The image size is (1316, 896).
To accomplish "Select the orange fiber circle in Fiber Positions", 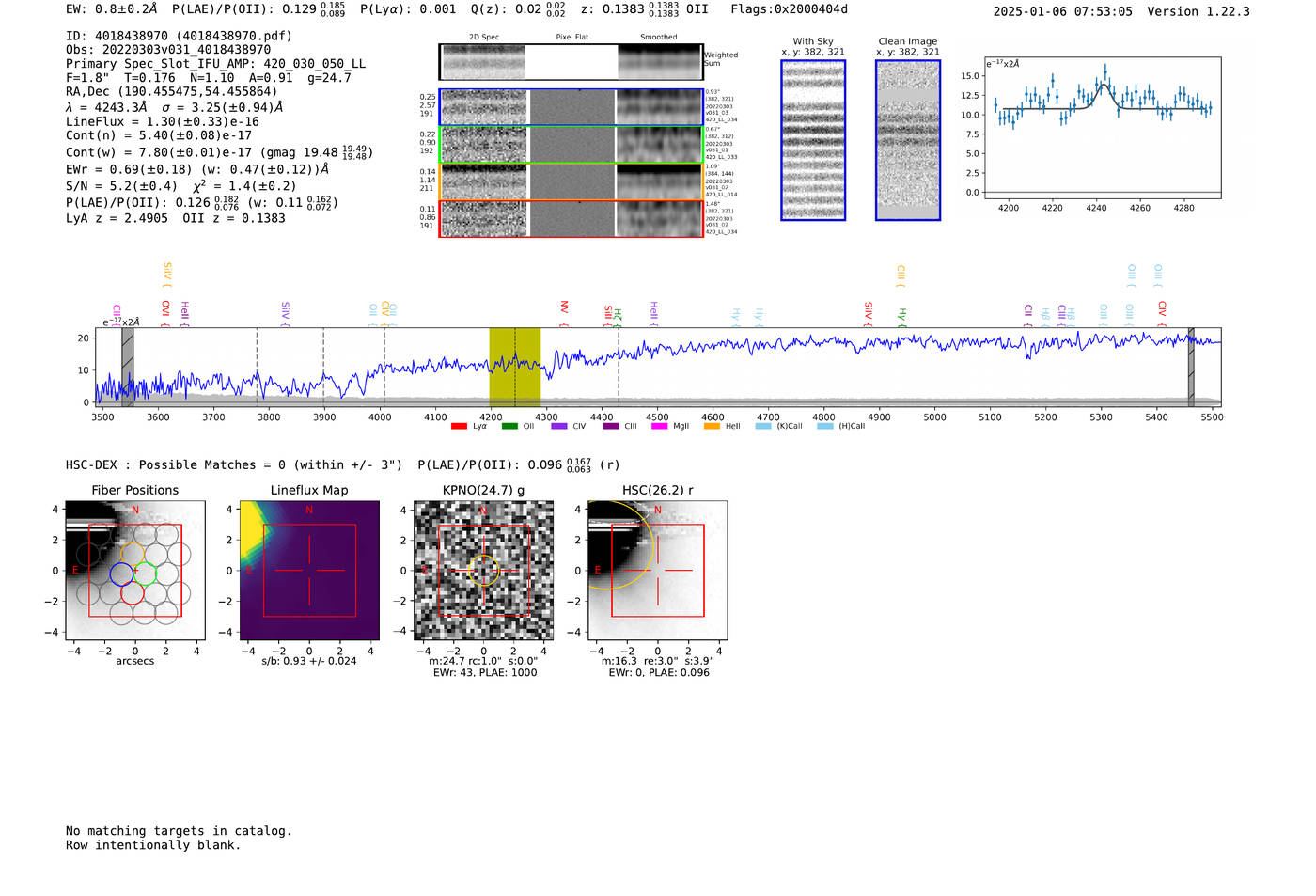I will pyautogui.click(x=132, y=552).
